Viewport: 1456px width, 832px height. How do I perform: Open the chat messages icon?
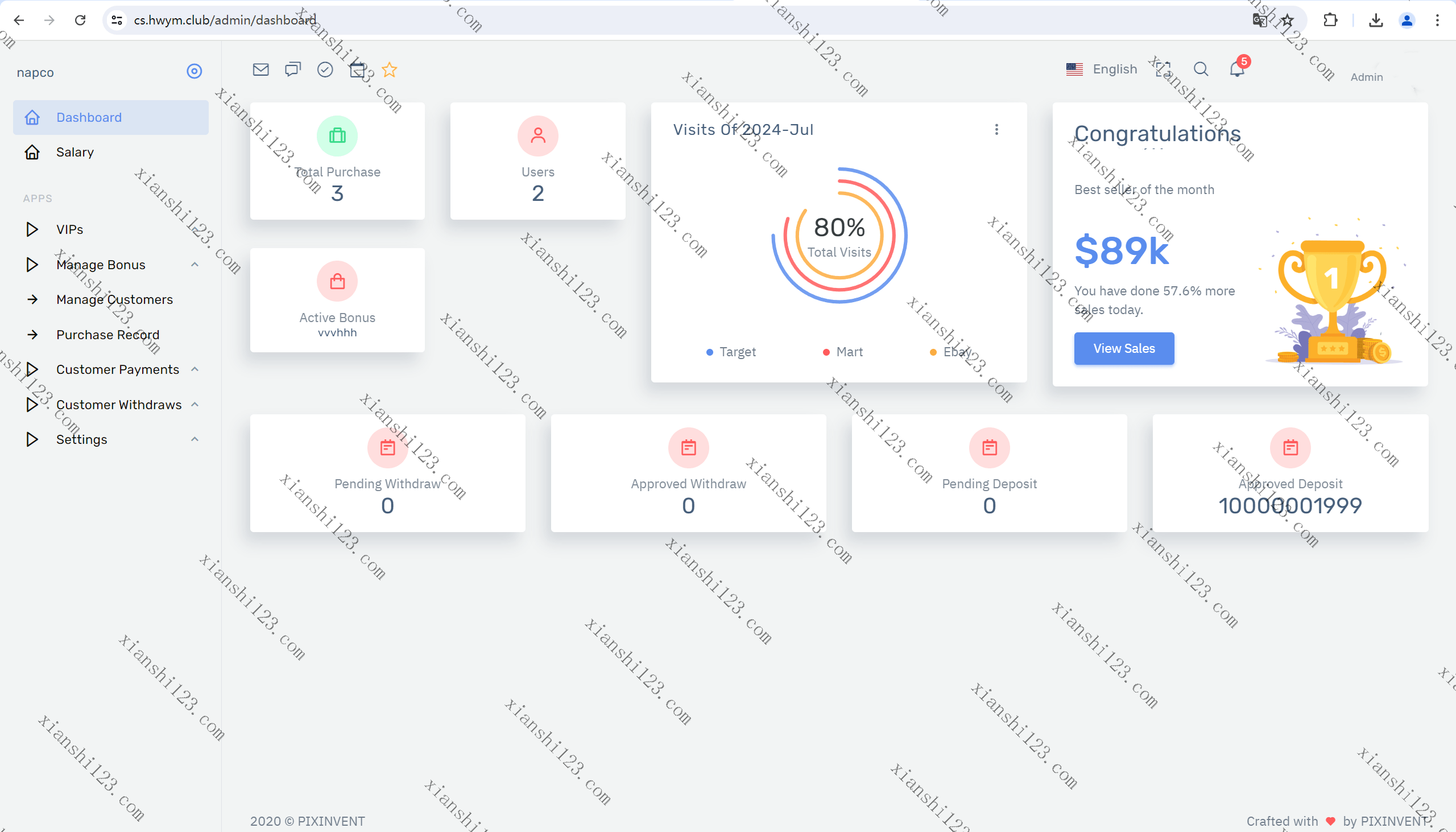point(293,70)
